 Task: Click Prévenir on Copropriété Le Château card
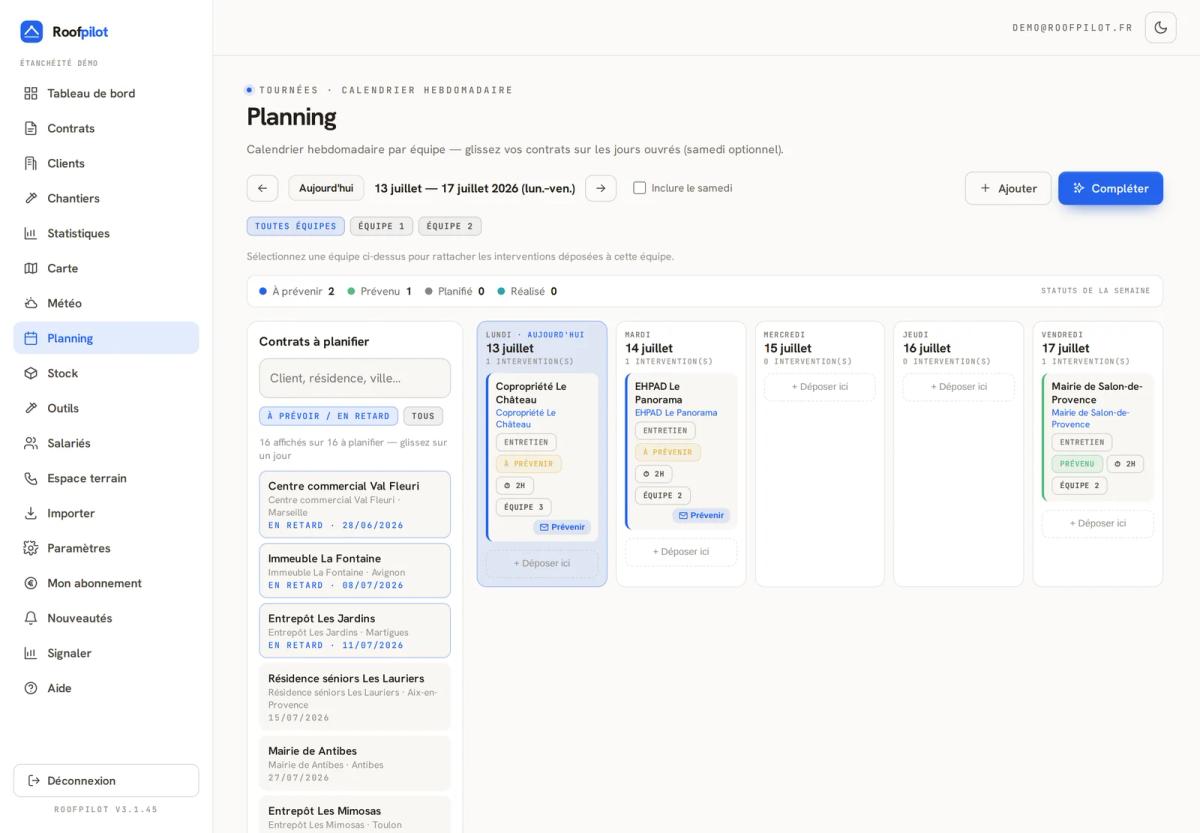tap(562, 527)
